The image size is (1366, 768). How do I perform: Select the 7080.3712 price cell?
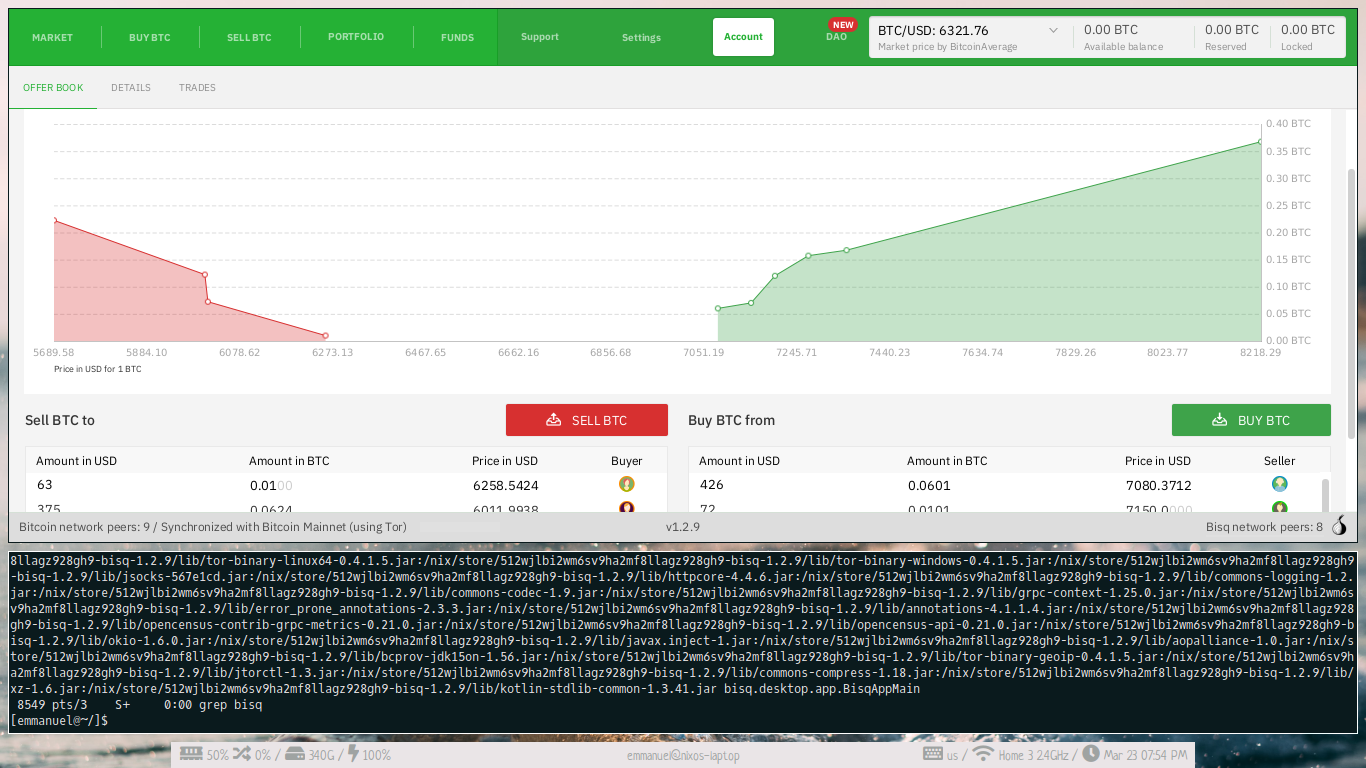(1158, 486)
